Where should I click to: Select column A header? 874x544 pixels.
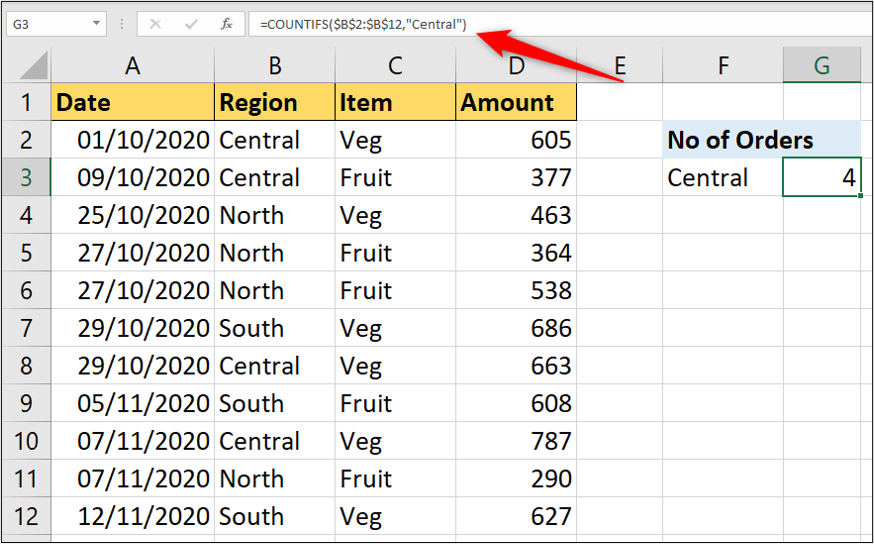133,66
